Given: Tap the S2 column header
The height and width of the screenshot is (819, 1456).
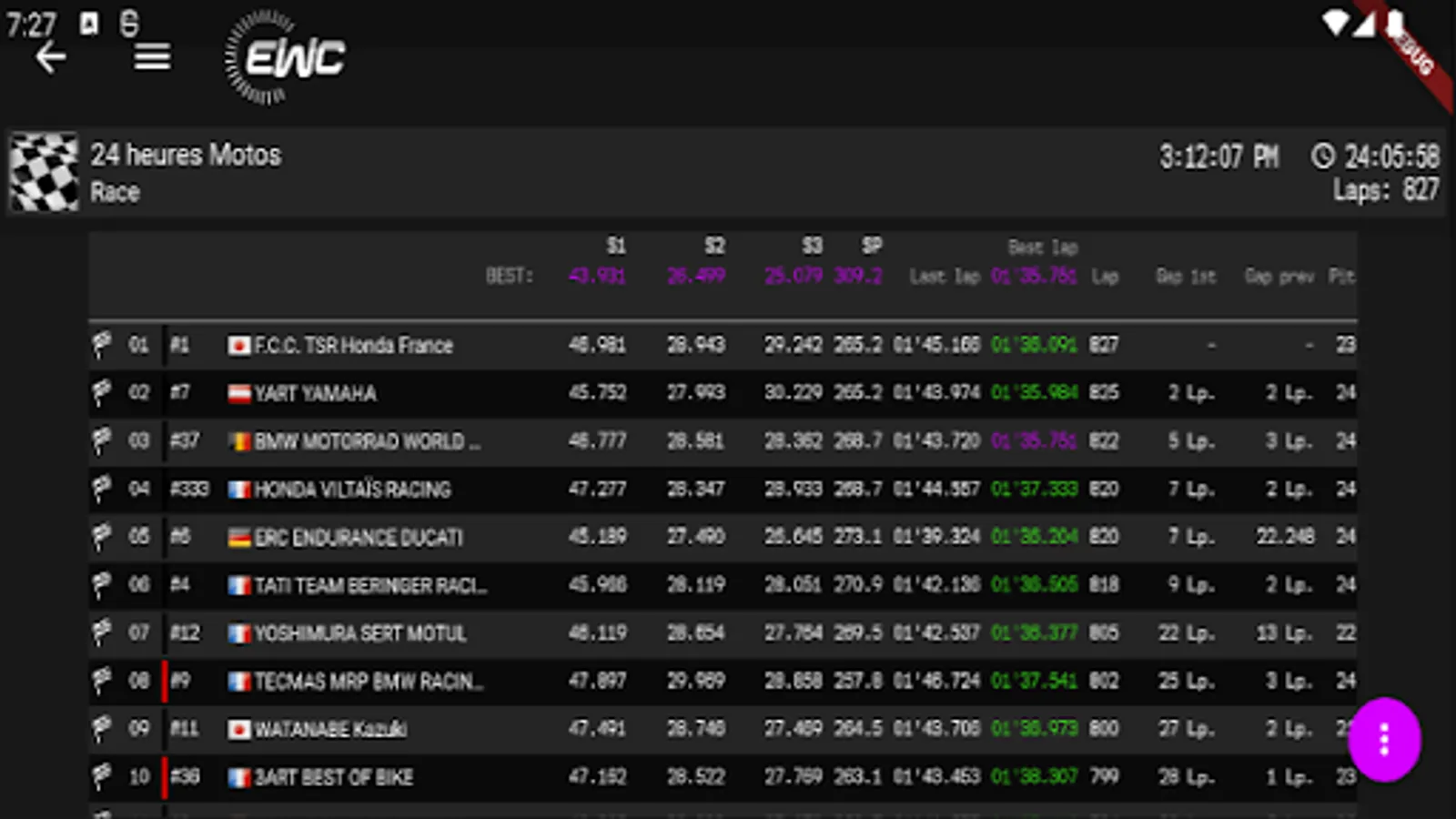Looking at the screenshot, I should 714,247.
